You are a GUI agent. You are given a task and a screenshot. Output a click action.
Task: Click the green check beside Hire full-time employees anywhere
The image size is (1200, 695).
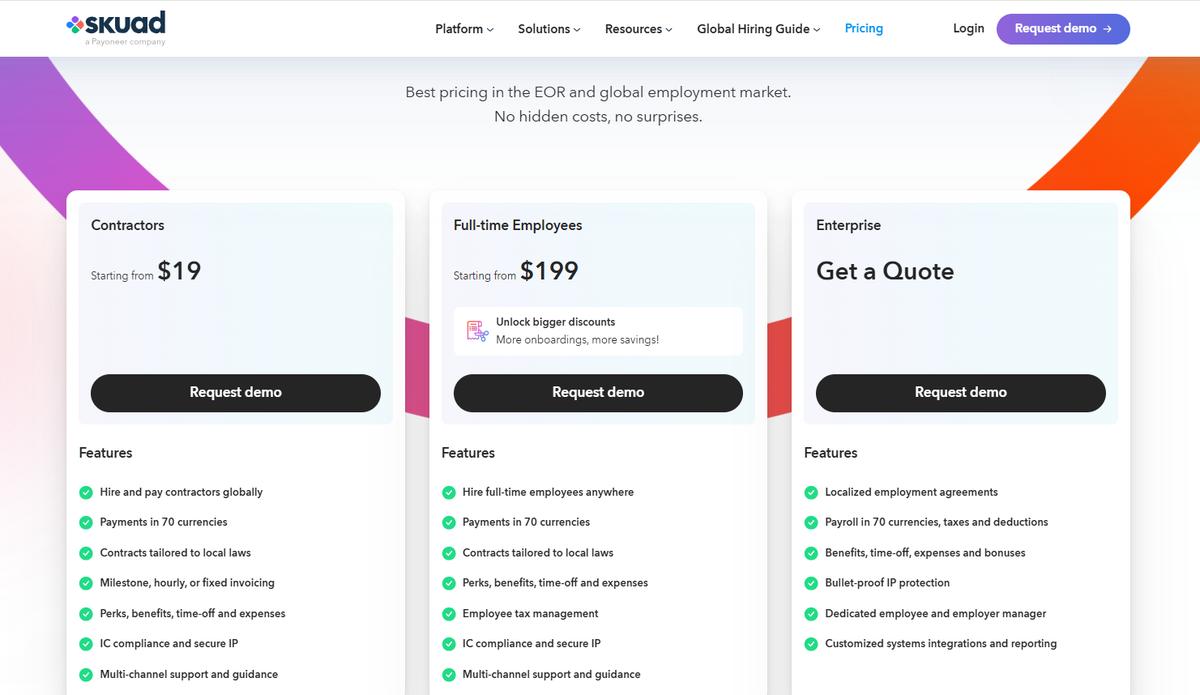pos(449,492)
